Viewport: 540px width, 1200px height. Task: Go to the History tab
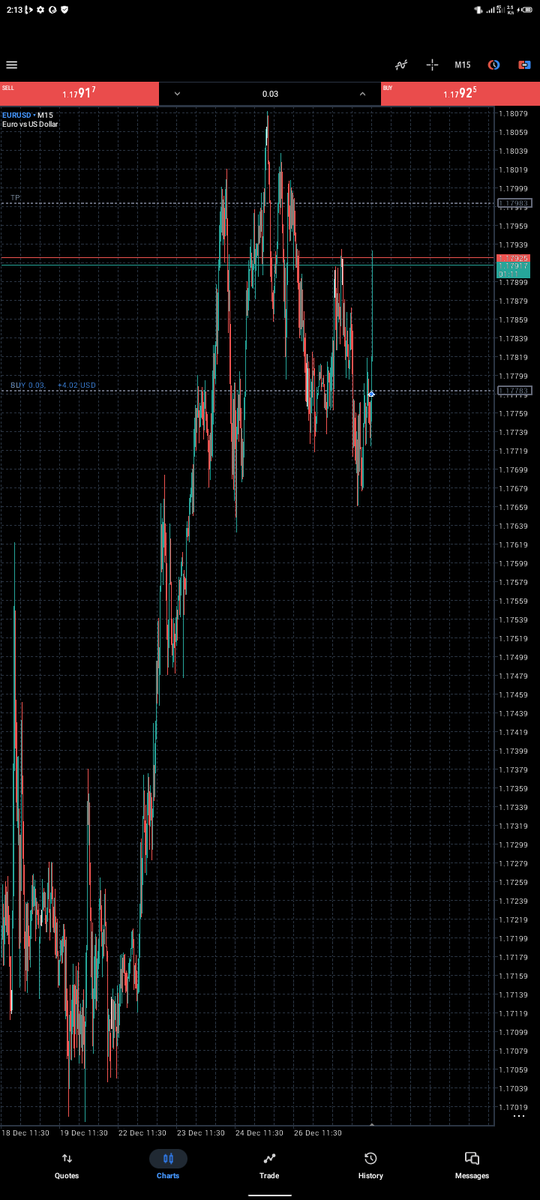tap(370, 1165)
